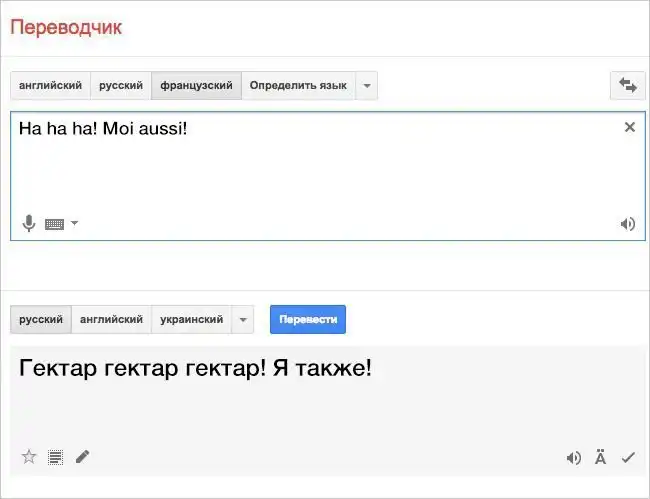Open the keyboard input options arrow

[x=74, y=224]
